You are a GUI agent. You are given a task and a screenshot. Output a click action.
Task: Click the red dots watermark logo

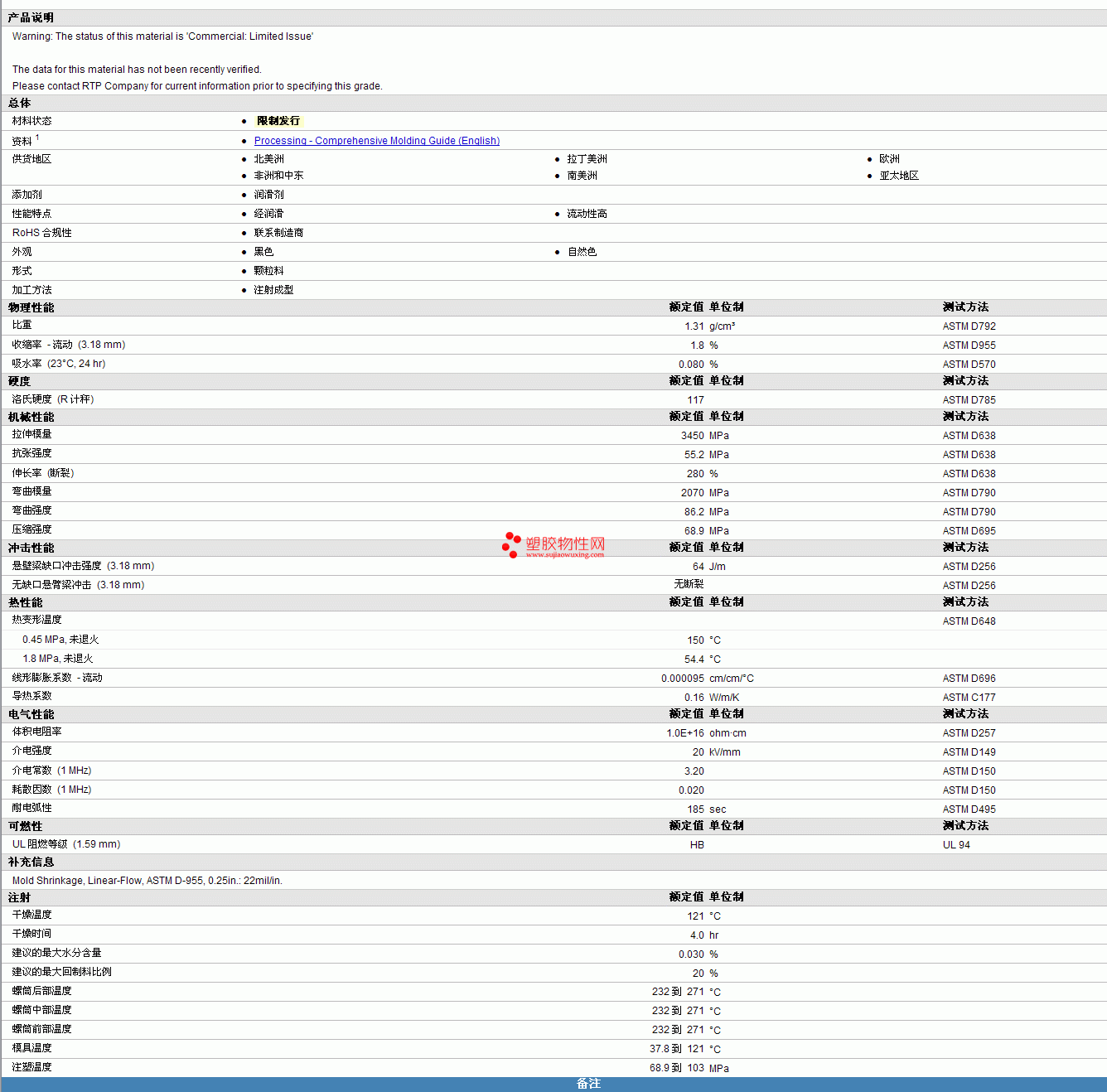(511, 544)
